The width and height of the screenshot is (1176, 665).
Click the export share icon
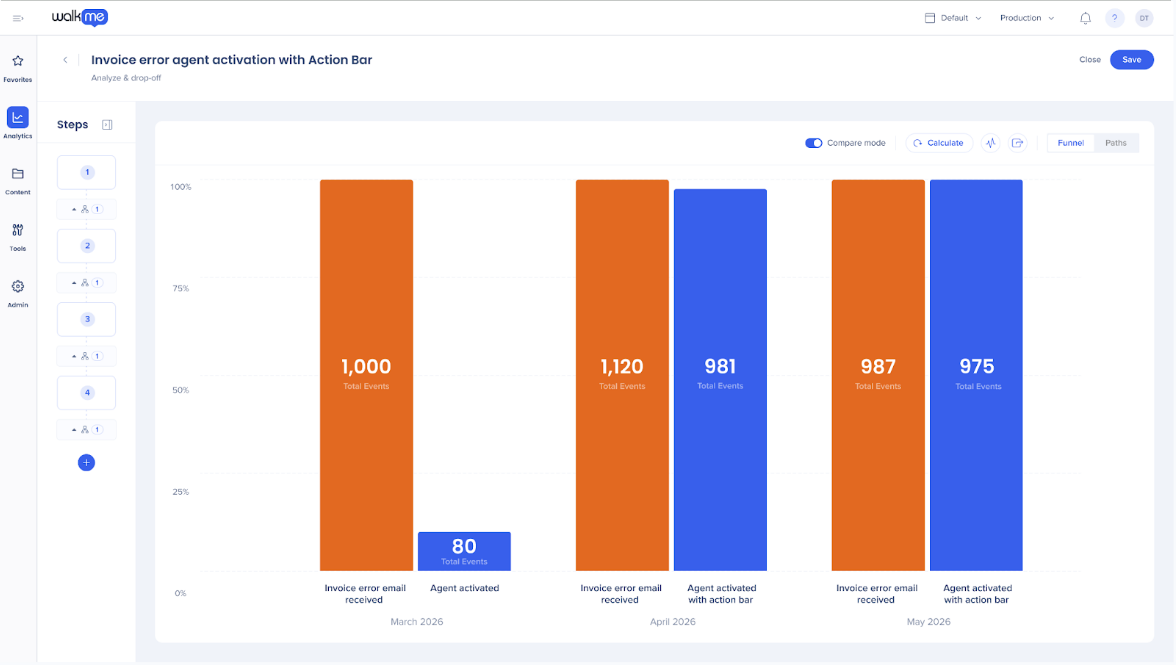(1018, 142)
